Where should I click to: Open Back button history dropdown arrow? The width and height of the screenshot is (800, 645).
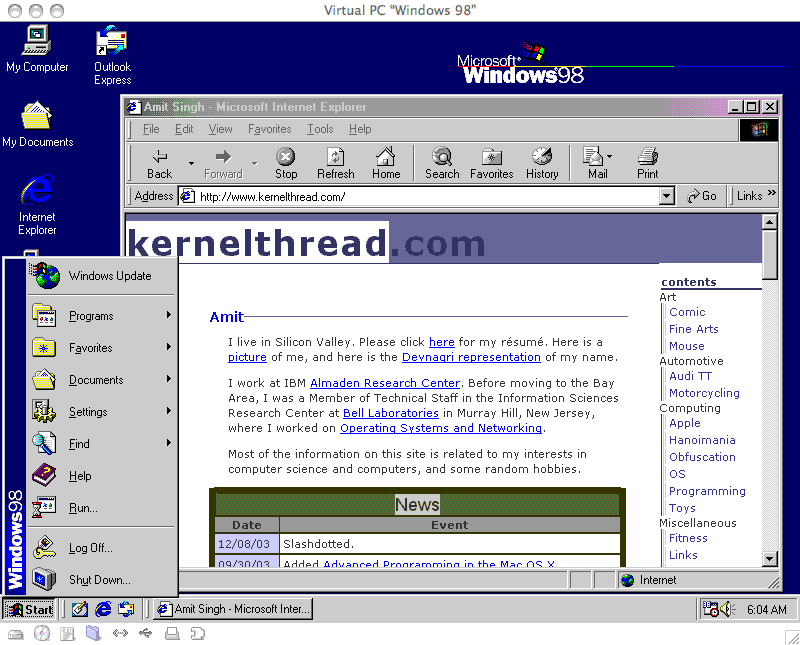coord(191,164)
